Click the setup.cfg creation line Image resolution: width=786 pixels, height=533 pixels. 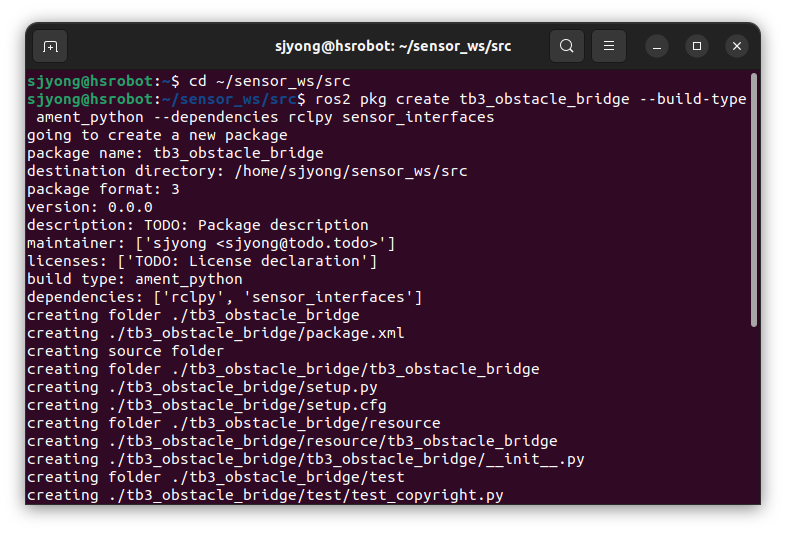tap(207, 405)
